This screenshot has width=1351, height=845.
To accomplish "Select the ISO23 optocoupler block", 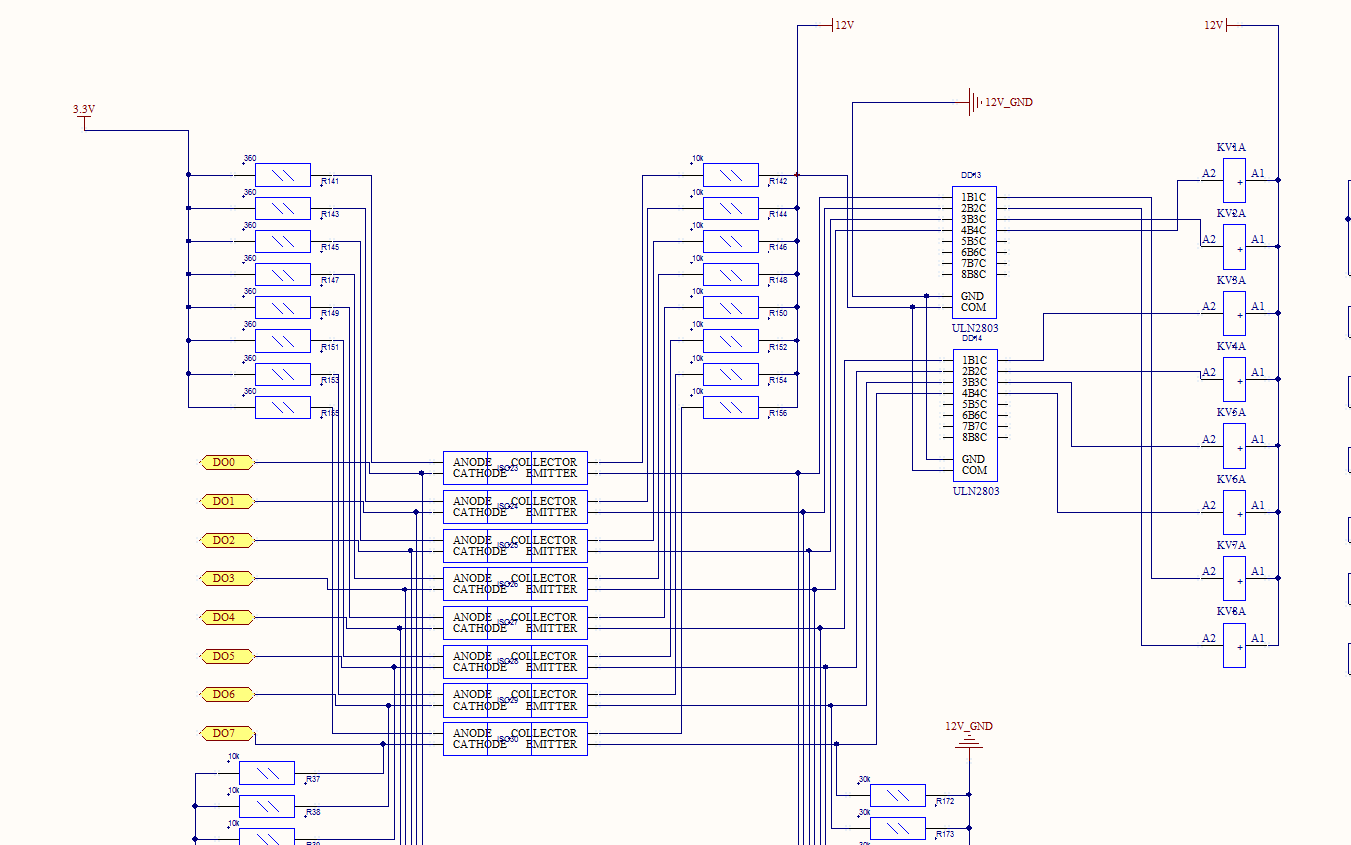I will point(515,468).
